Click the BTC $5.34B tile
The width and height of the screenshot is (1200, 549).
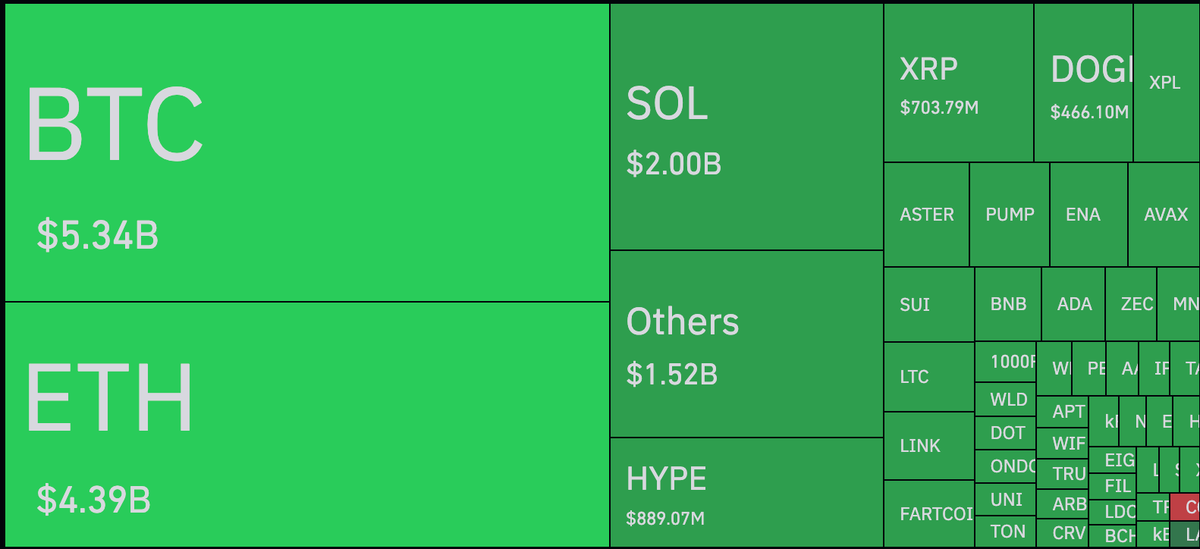pos(307,152)
